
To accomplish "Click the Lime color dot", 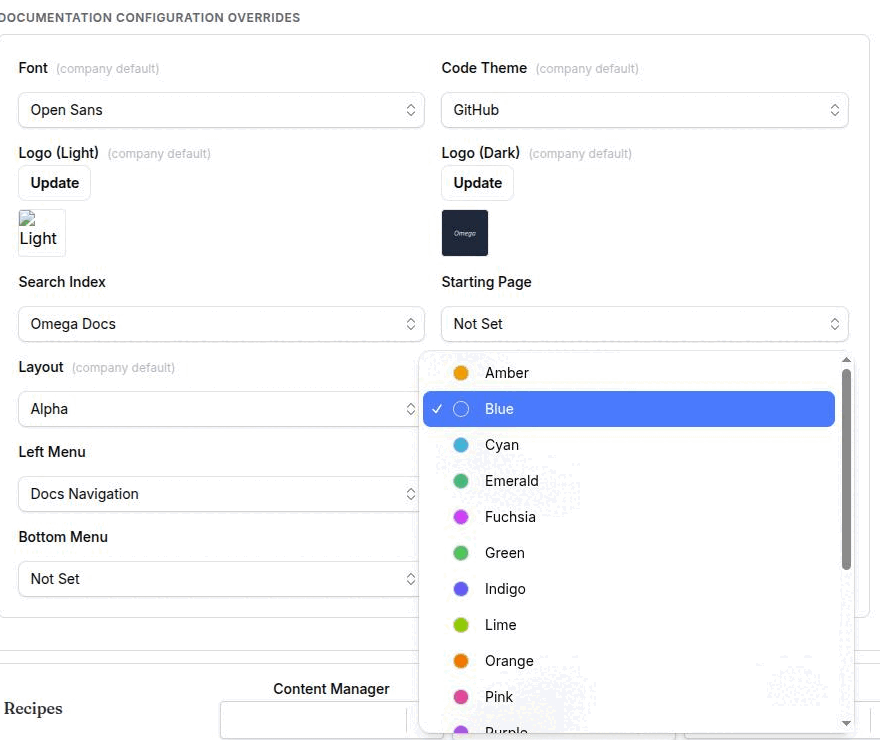I will pos(461,624).
